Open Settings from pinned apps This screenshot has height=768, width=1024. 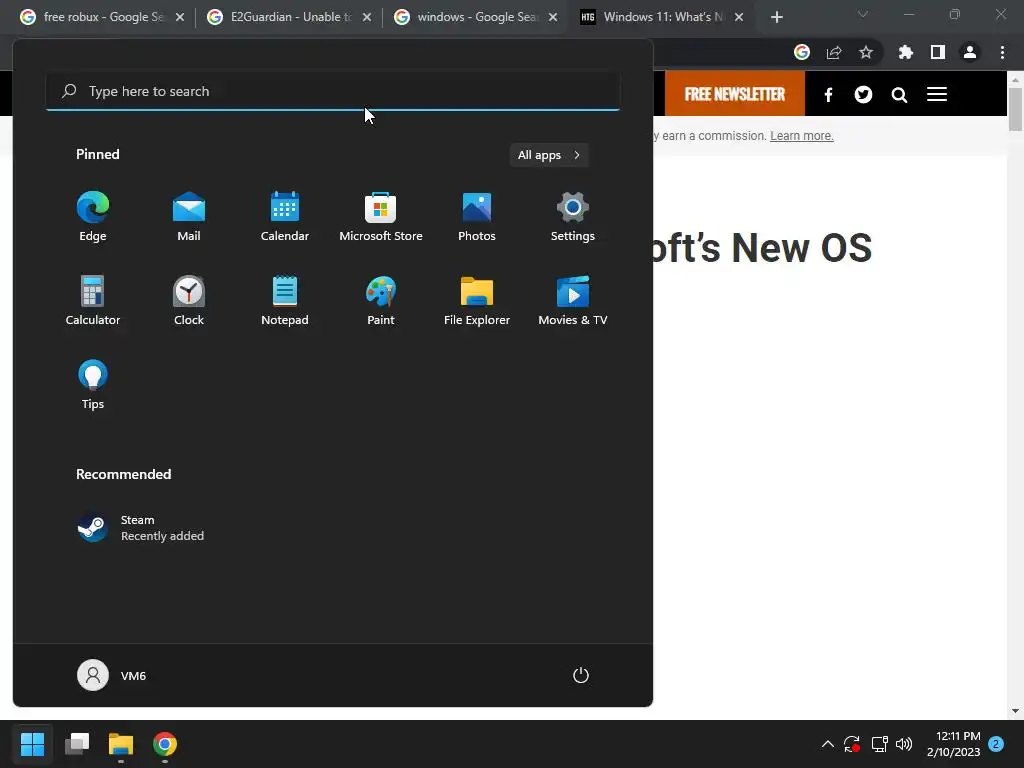coord(573,217)
